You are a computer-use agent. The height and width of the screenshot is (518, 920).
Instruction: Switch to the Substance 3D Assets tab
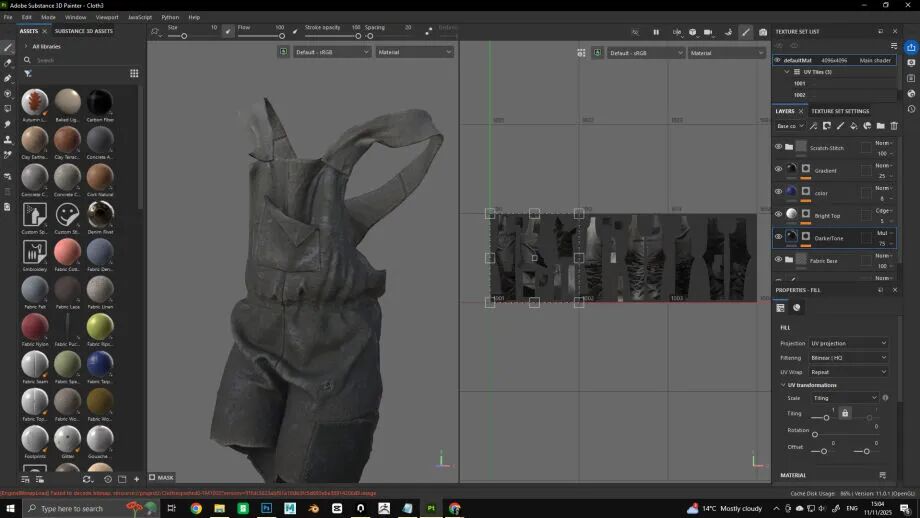click(83, 31)
